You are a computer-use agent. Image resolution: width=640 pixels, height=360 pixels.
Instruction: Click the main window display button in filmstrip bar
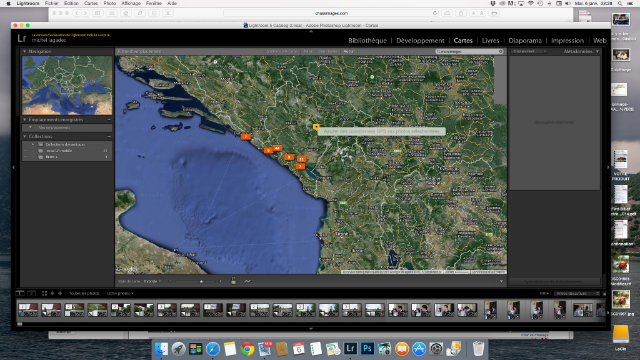[x=20, y=293]
